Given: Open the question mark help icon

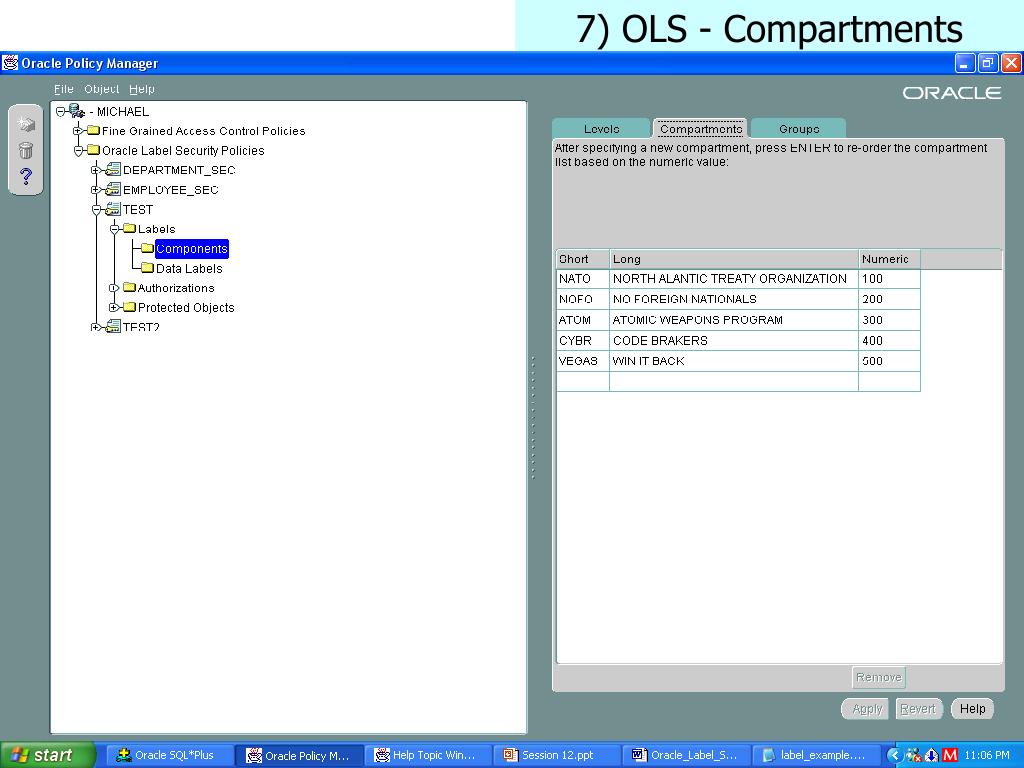Looking at the screenshot, I should (x=25, y=176).
